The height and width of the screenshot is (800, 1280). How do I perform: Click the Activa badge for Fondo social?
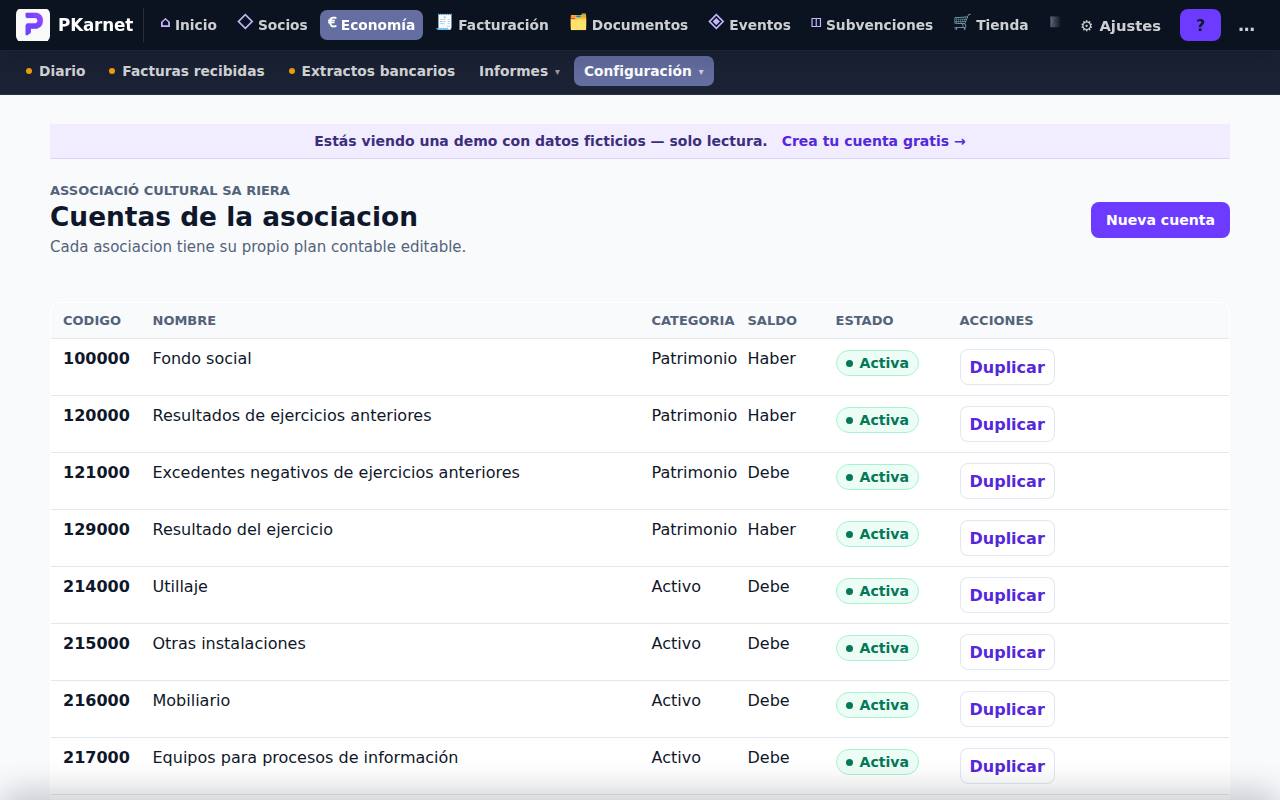(x=877, y=363)
